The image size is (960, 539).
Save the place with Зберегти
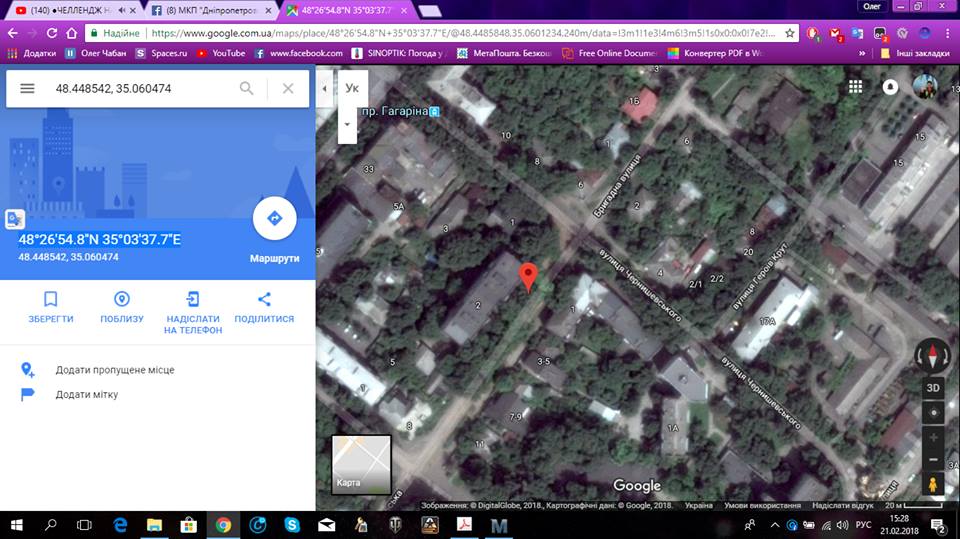pos(51,306)
